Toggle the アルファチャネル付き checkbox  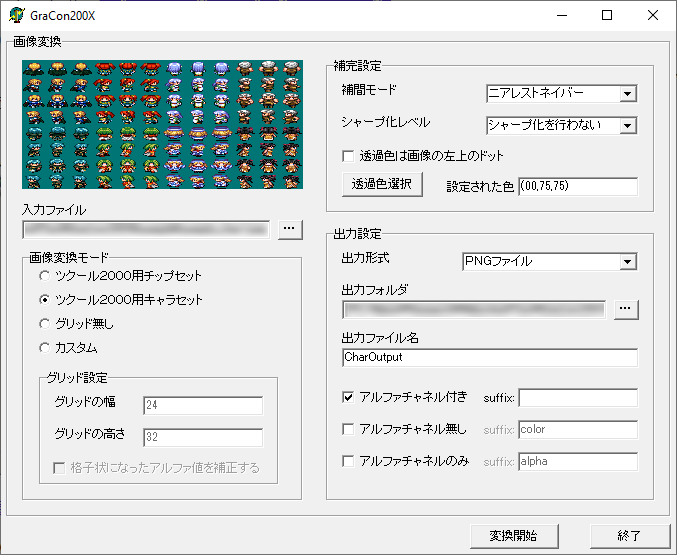pos(349,397)
